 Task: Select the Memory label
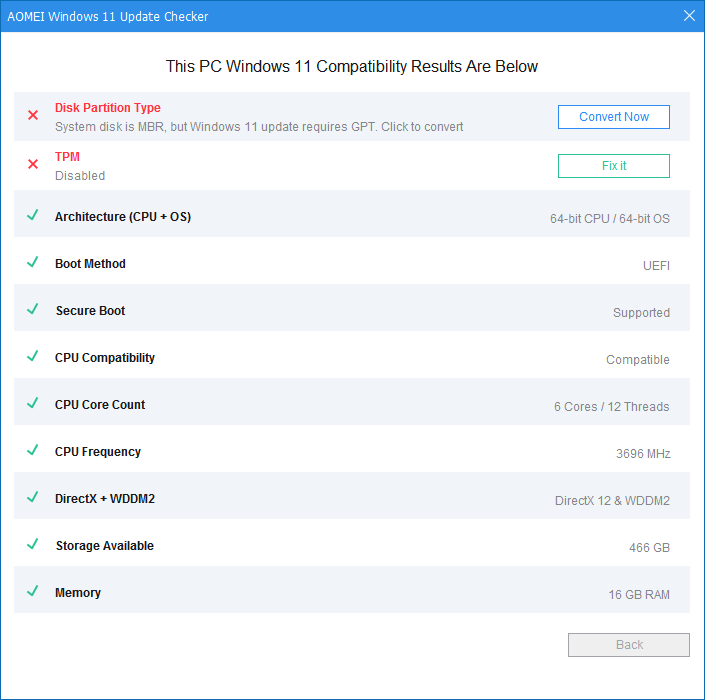click(x=78, y=593)
